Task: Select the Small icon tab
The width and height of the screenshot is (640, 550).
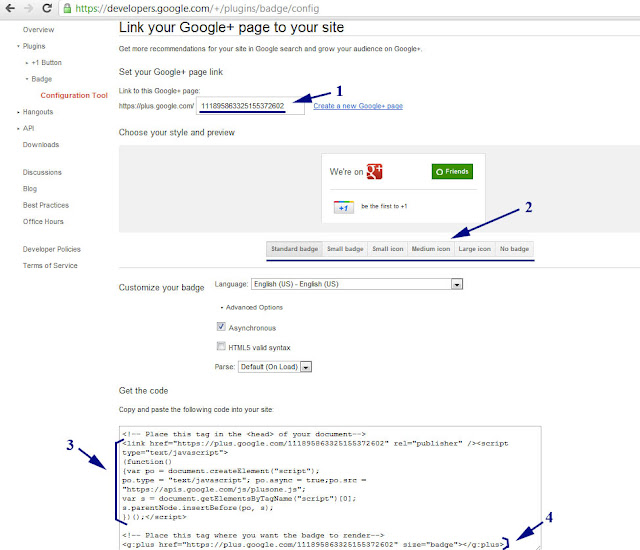Action: coord(387,249)
